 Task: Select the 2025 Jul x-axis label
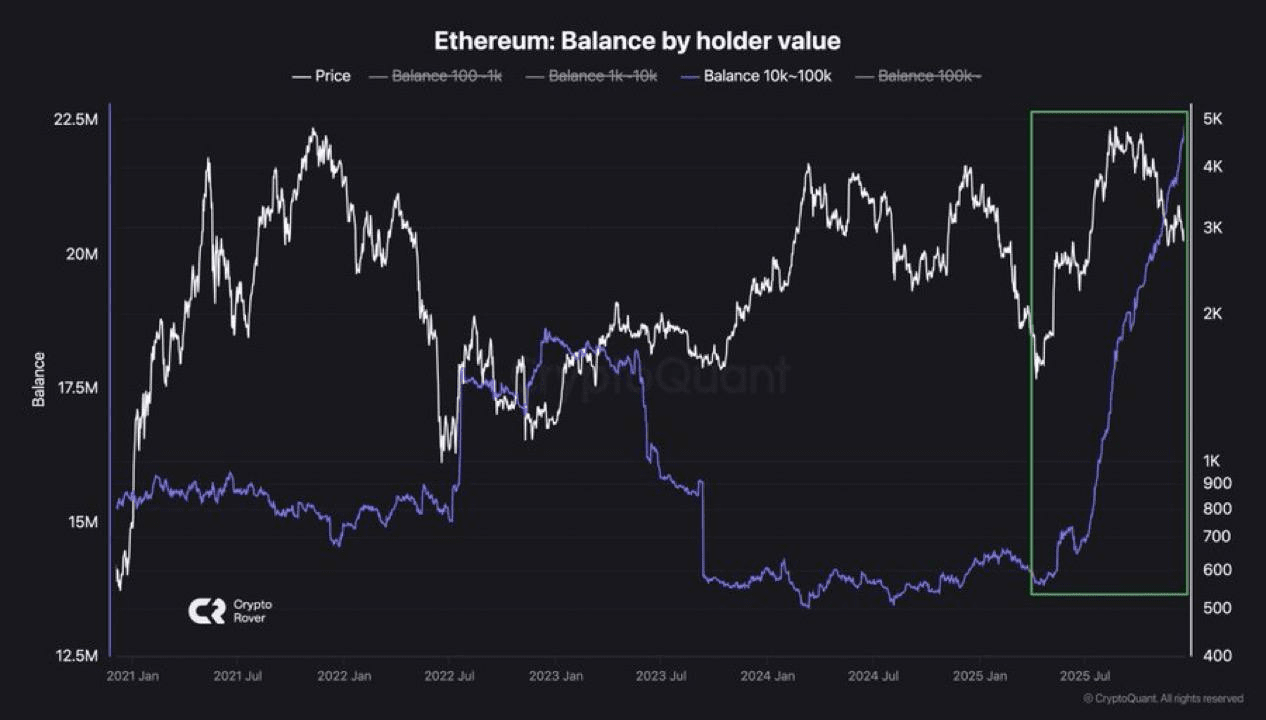(1085, 677)
